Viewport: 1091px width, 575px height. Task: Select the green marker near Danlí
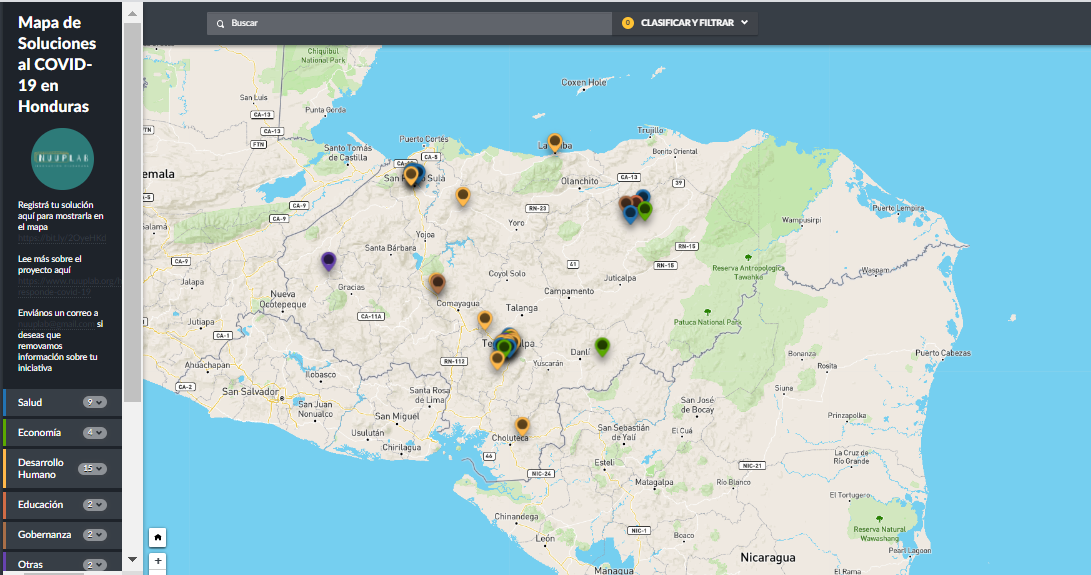coord(602,346)
